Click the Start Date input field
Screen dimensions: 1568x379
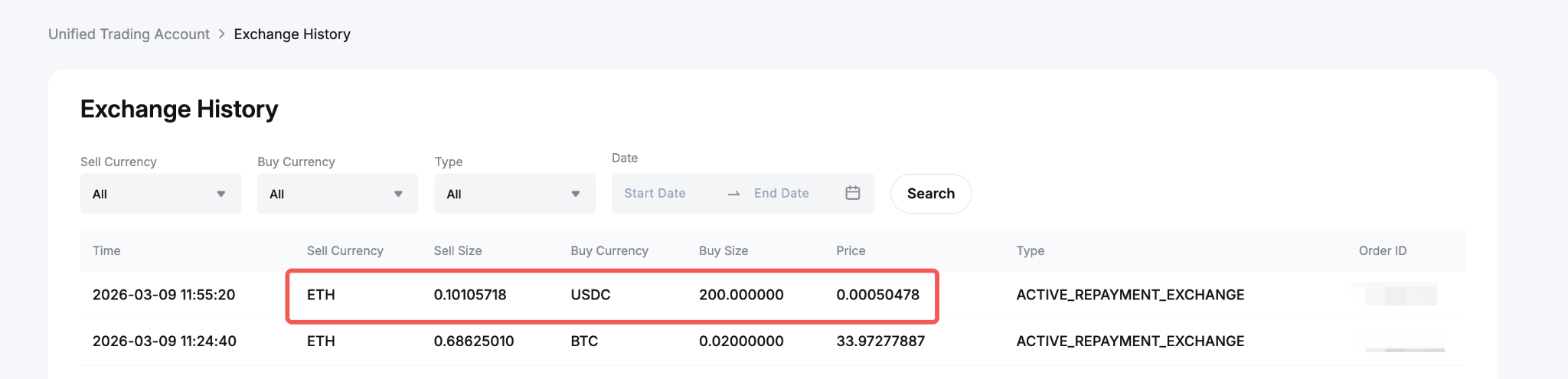click(655, 194)
